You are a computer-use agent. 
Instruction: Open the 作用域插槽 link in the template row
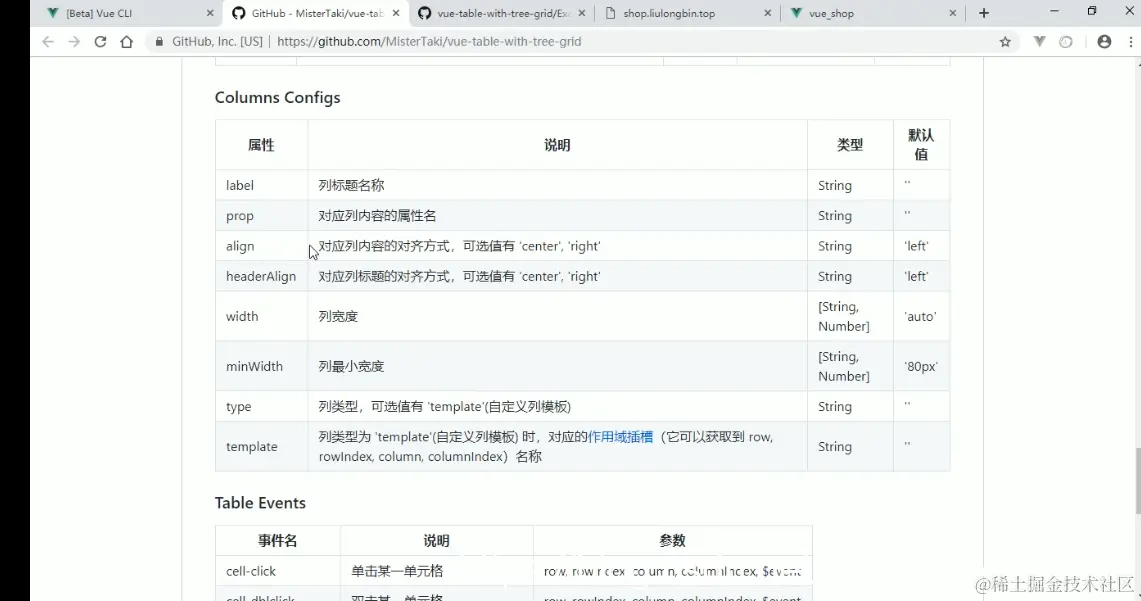coord(621,436)
